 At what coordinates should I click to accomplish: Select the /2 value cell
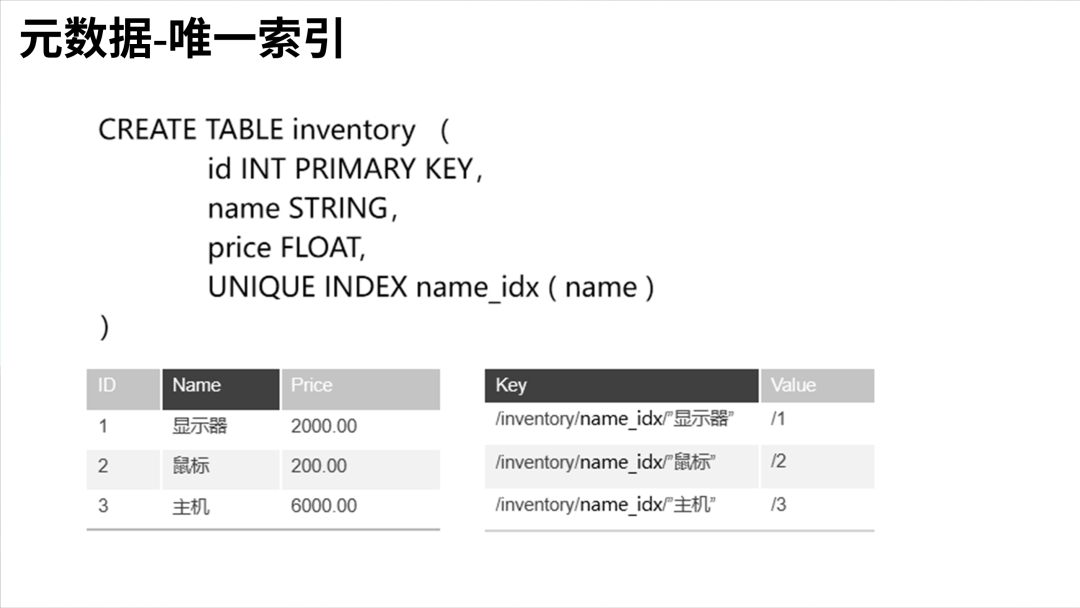(x=779, y=462)
